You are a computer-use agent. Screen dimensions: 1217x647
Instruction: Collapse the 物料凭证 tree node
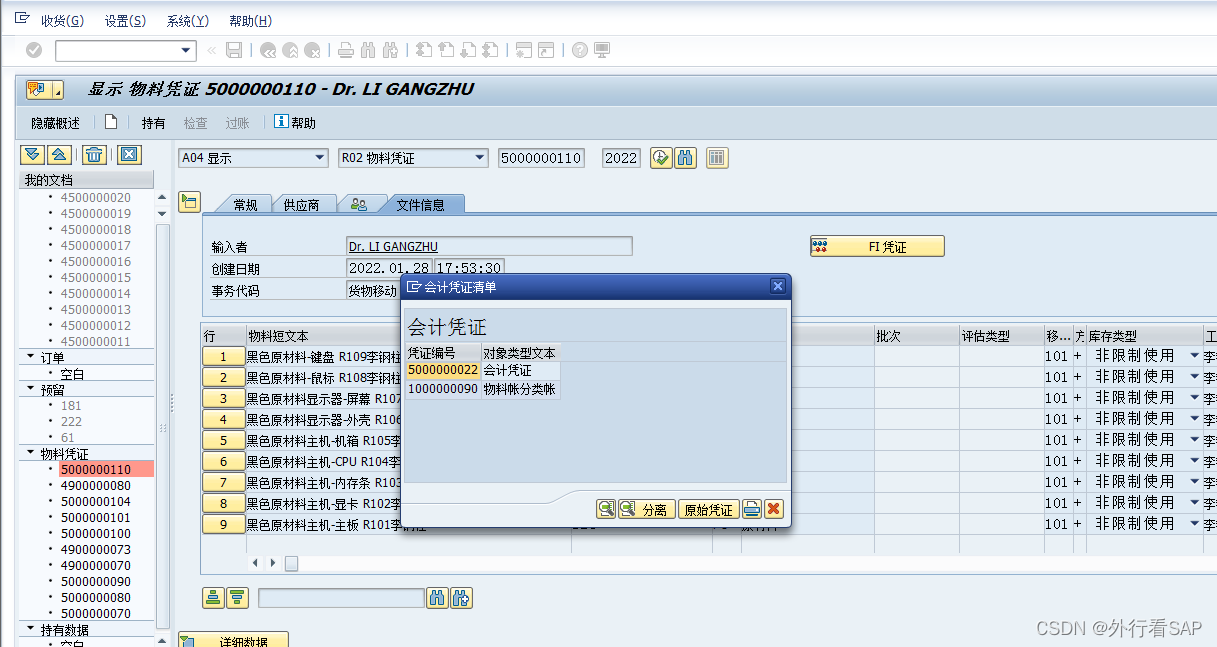[30, 454]
